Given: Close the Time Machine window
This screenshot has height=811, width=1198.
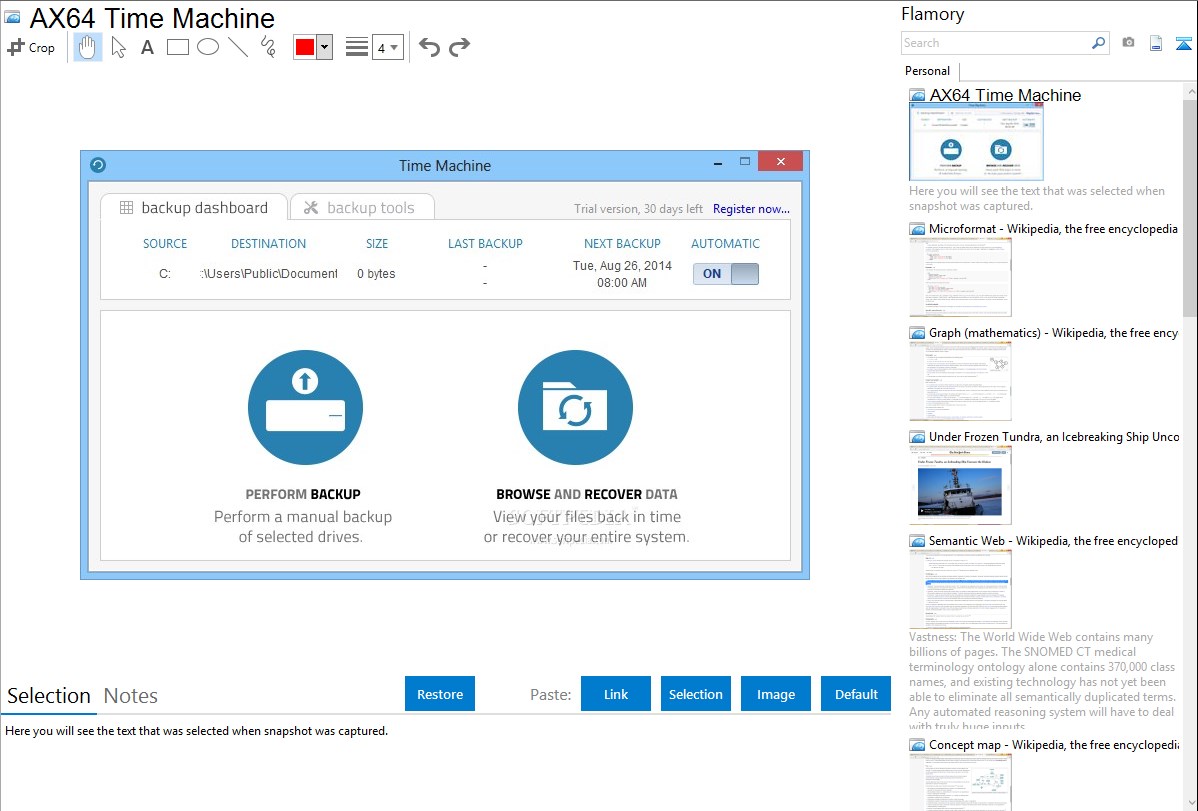Looking at the screenshot, I should 781,161.
